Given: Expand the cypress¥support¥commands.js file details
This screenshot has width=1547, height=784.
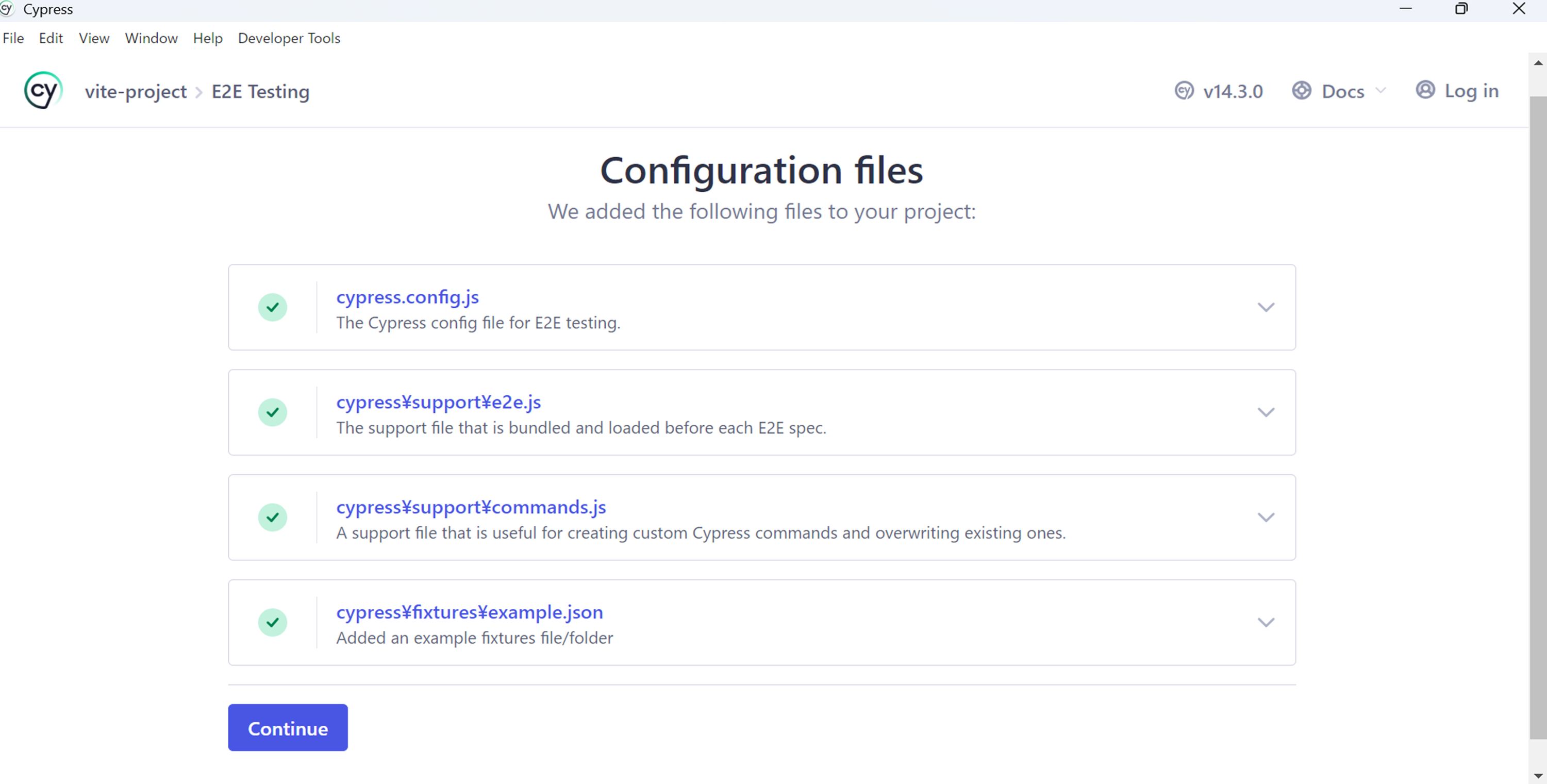Looking at the screenshot, I should coord(1266,517).
